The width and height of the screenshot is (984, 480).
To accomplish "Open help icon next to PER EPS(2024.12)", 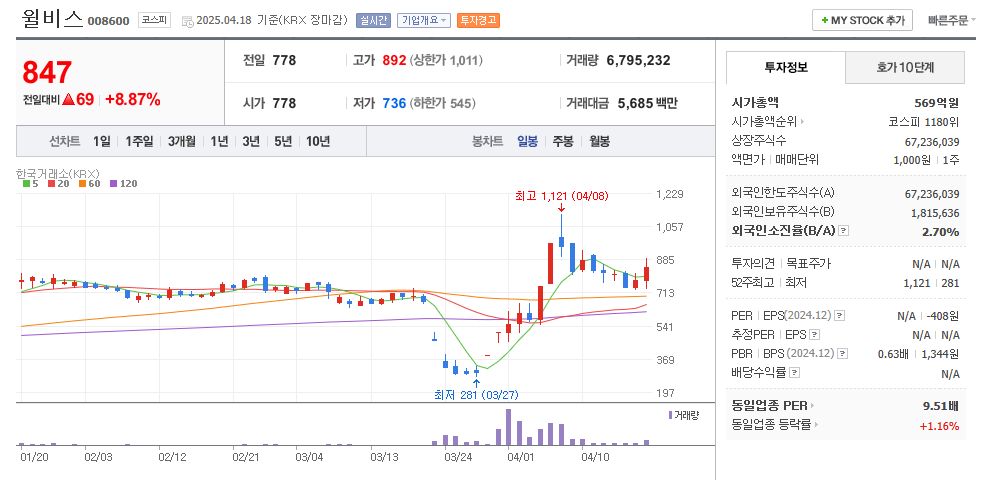I will pos(840,315).
